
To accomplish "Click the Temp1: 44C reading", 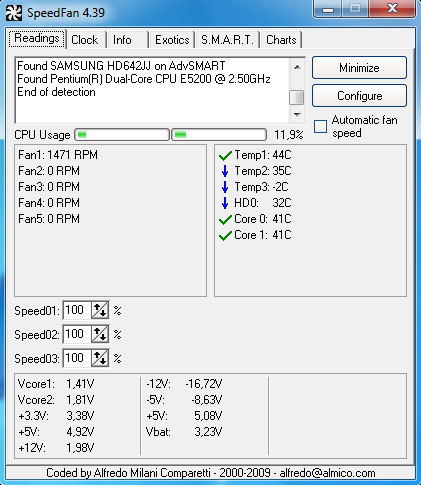I will coord(263,155).
